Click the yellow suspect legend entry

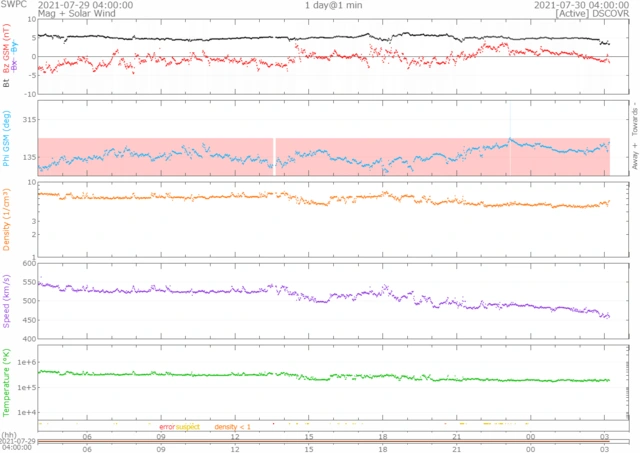coord(188,427)
